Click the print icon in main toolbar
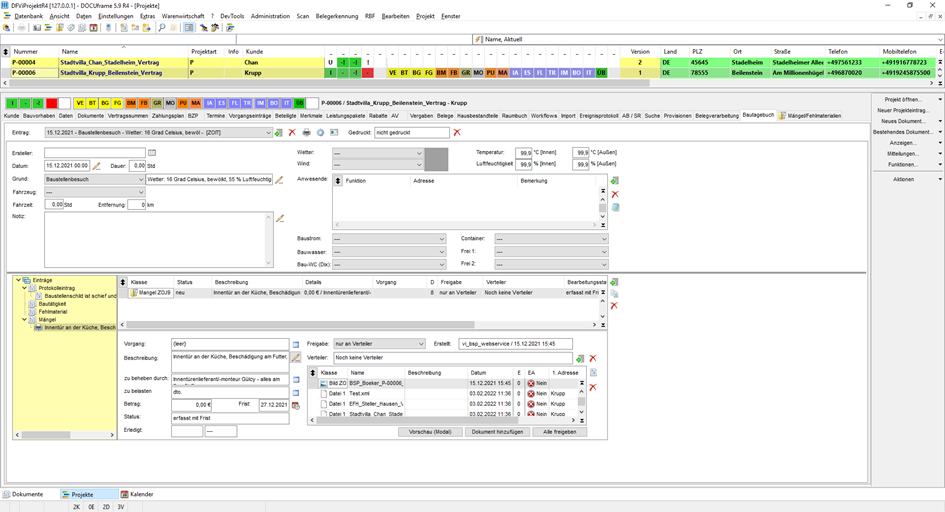 point(22,28)
